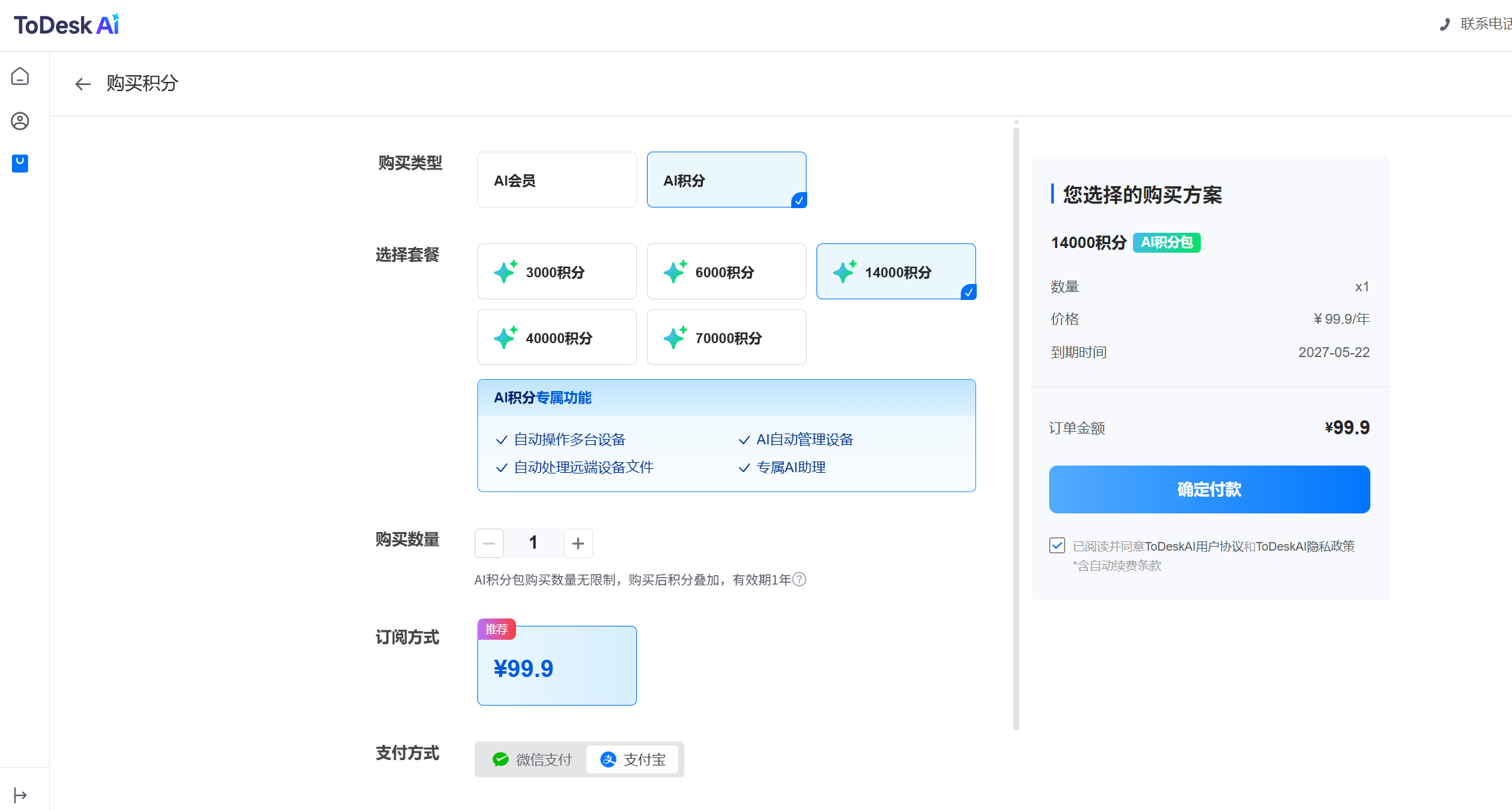Image resolution: width=1512 pixels, height=810 pixels.
Task: Open the home icon in sidebar
Action: click(x=20, y=76)
